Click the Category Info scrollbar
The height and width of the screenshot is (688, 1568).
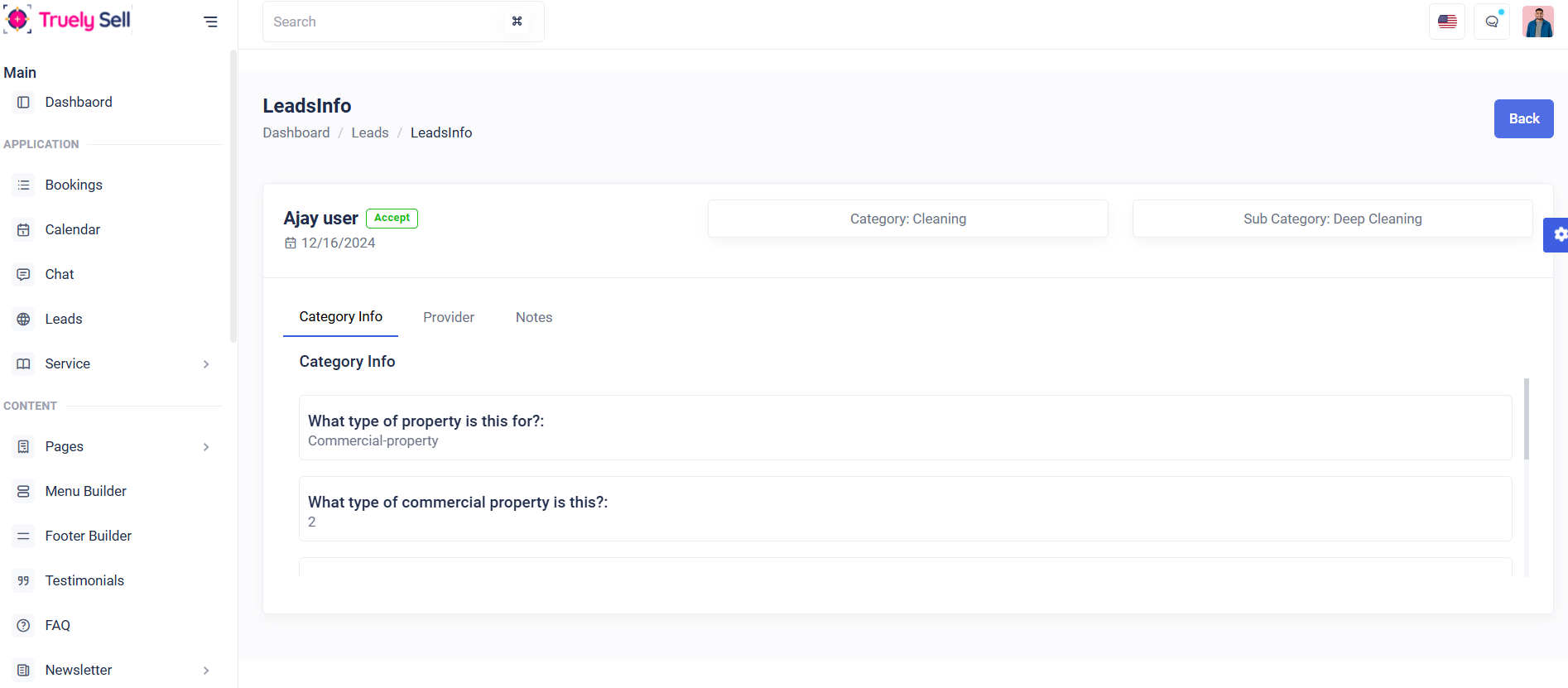tap(1526, 419)
